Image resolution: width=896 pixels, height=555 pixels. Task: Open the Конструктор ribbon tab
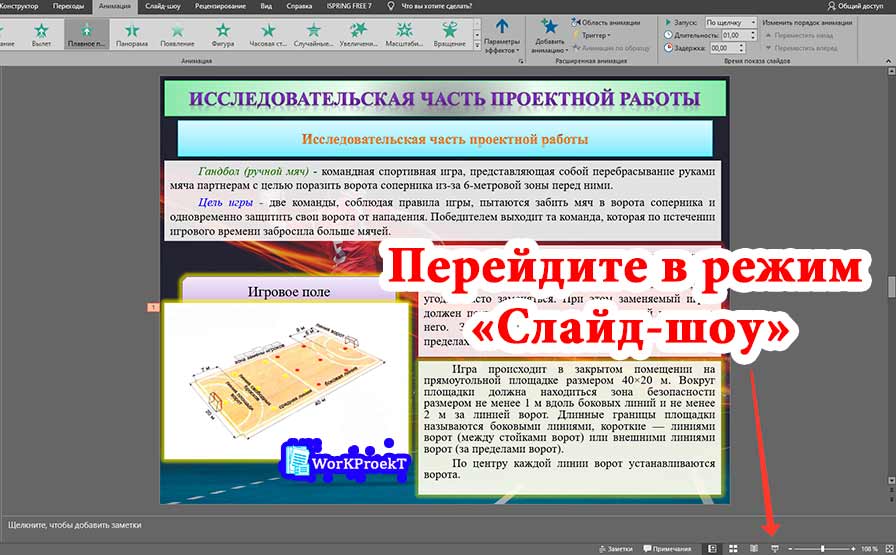[x=19, y=6]
